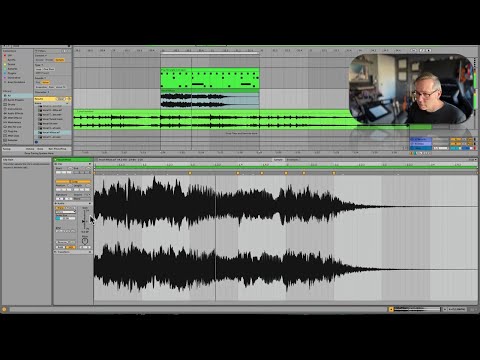480x360 pixels.
Task: Open the Plug-Ins library category
Action: click(x=17, y=131)
